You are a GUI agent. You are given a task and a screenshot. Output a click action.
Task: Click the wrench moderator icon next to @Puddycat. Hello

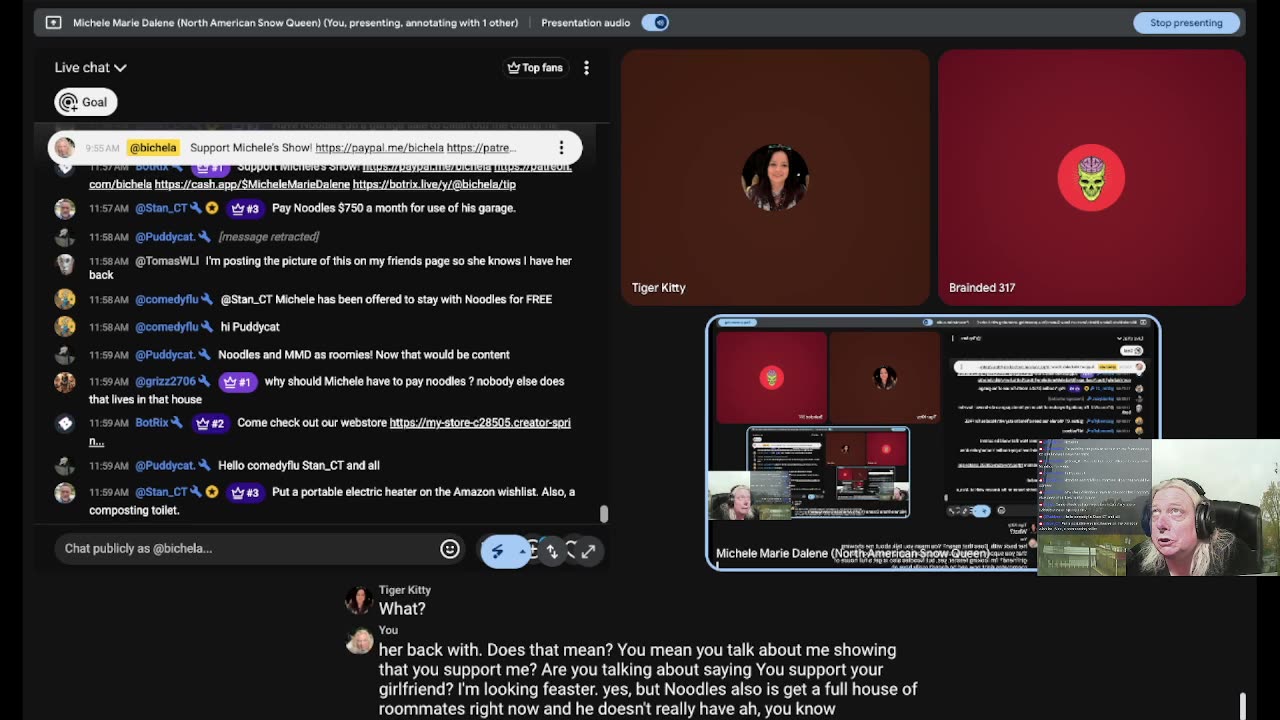coord(204,465)
